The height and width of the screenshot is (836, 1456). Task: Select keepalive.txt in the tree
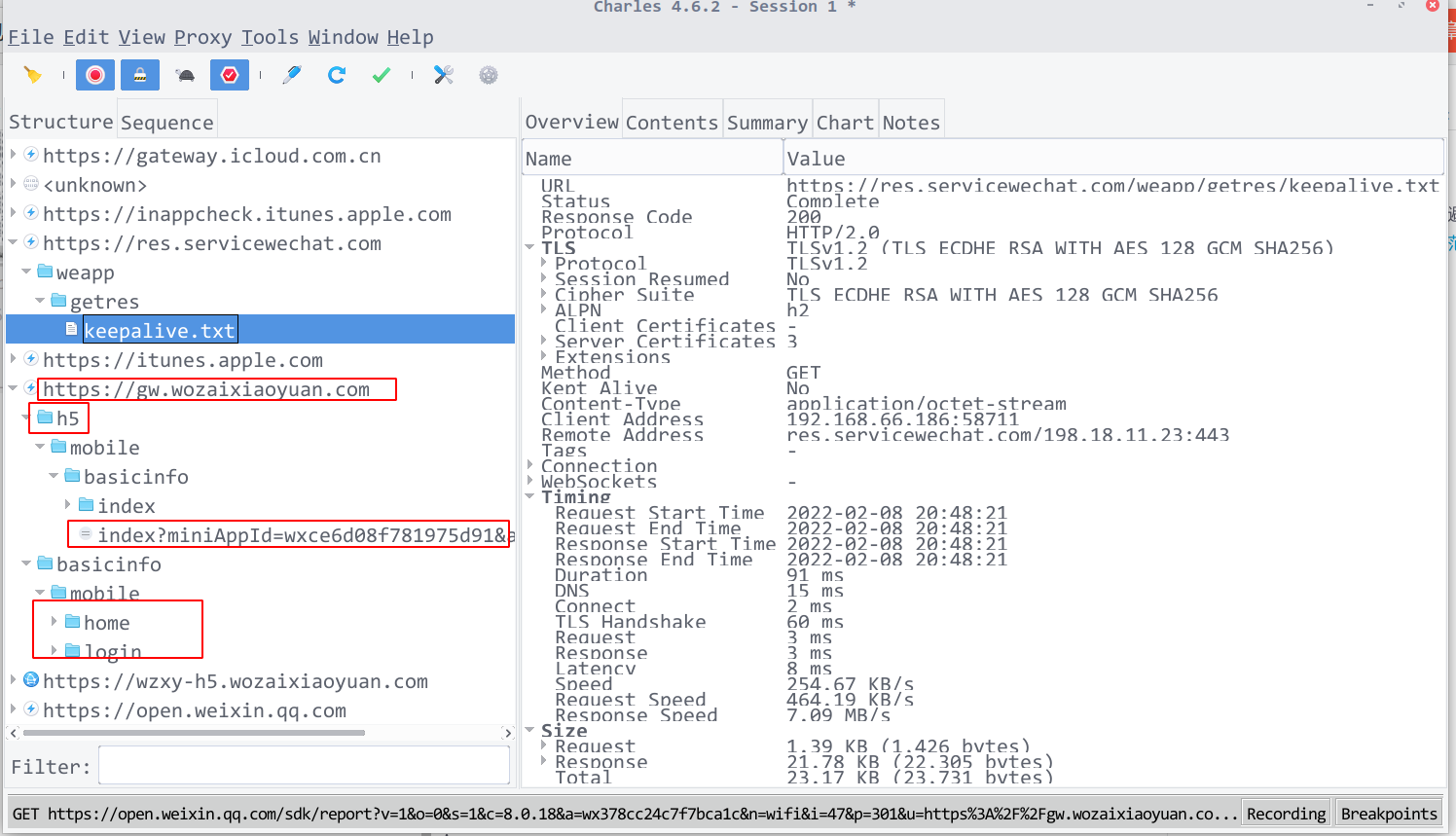(x=160, y=331)
